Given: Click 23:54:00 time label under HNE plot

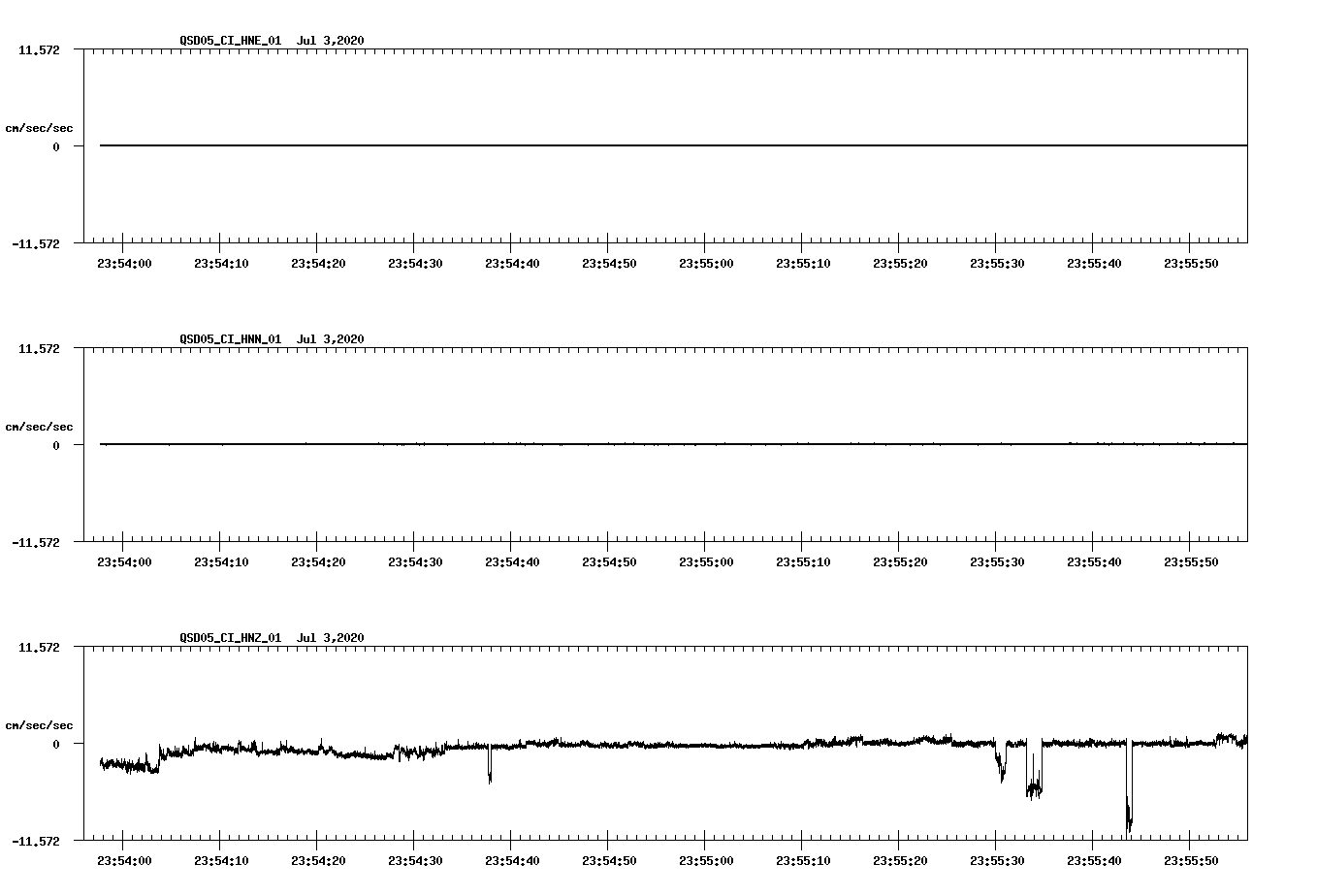Looking at the screenshot, I should (124, 263).
